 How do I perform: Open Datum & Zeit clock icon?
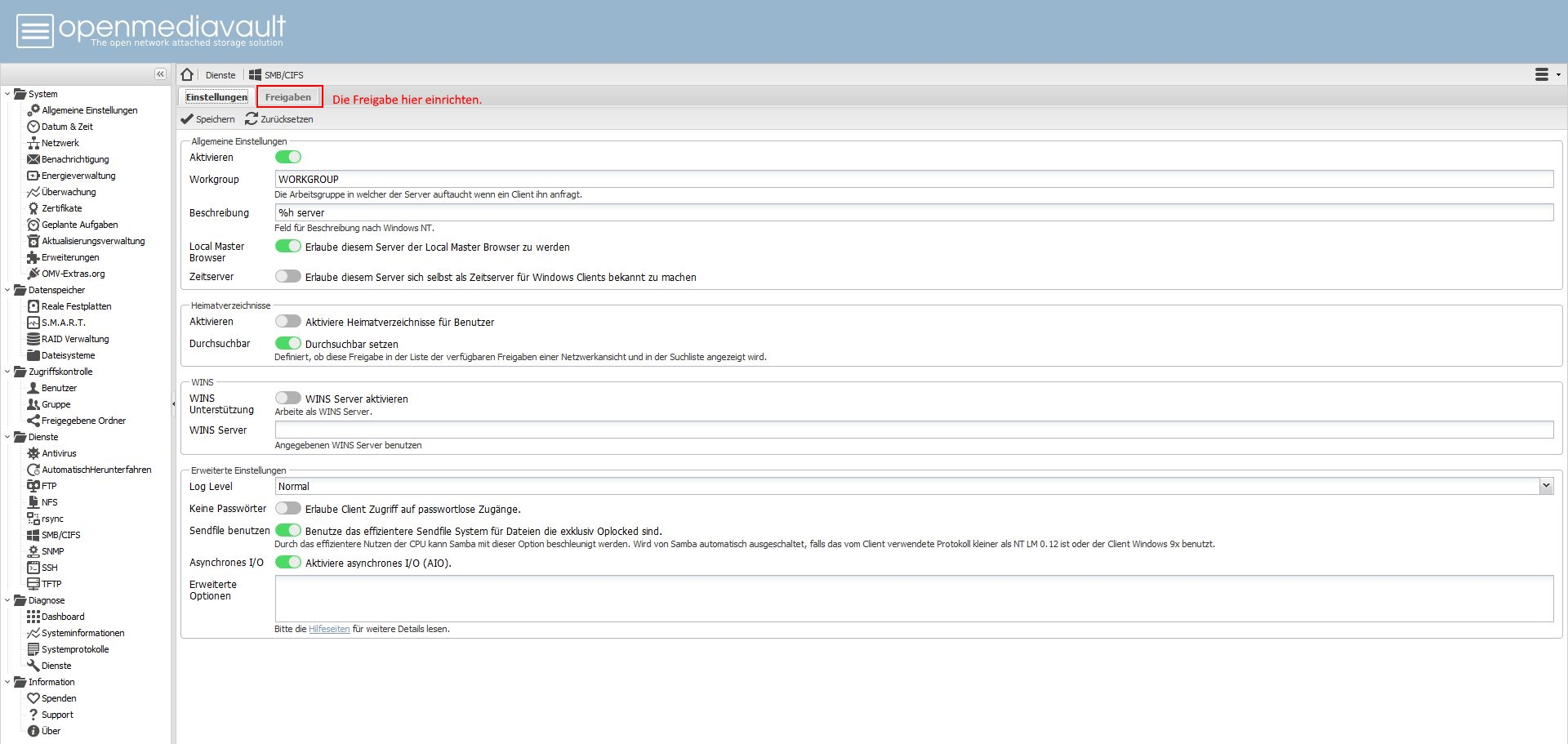33,127
